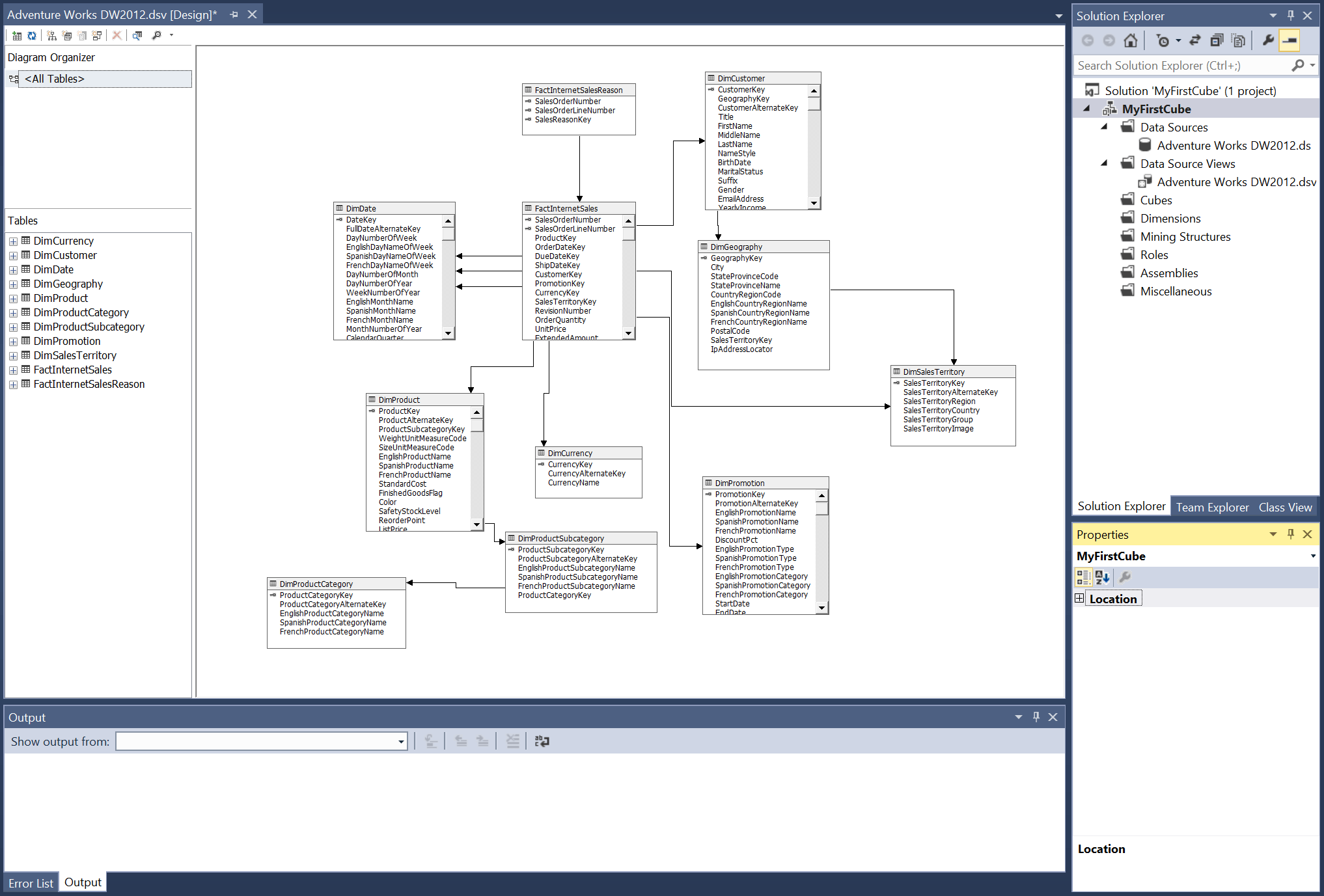Viewport: 1324px width, 896px height.
Task: Expand the Location property group
Action: click(x=1079, y=599)
